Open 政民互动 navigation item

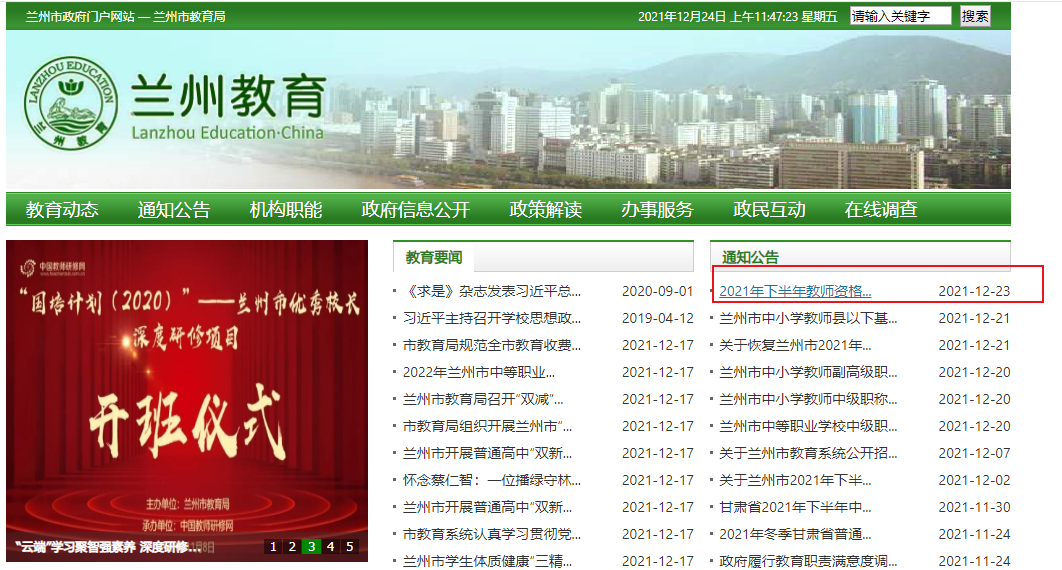point(769,209)
